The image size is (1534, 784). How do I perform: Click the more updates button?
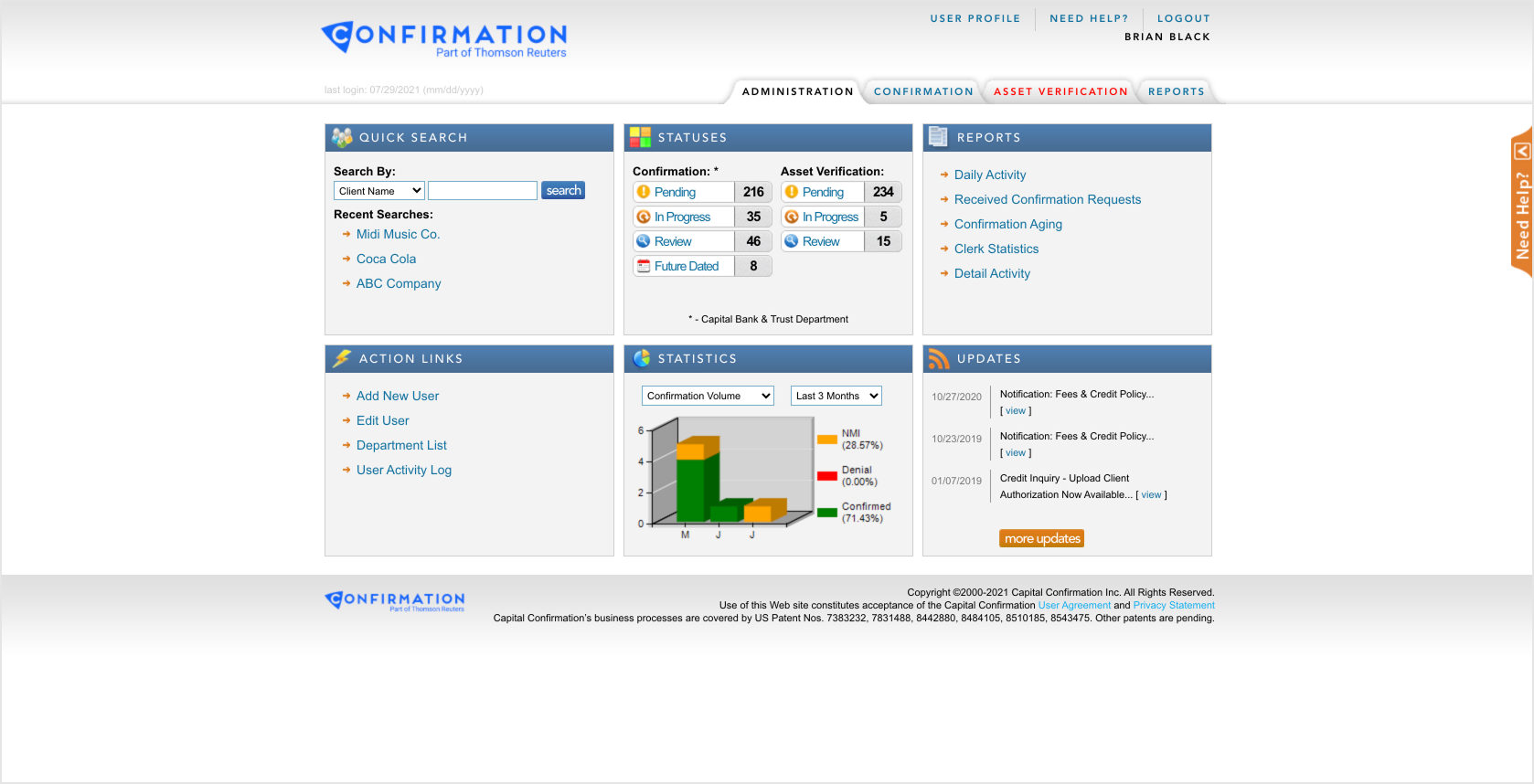point(1042,538)
